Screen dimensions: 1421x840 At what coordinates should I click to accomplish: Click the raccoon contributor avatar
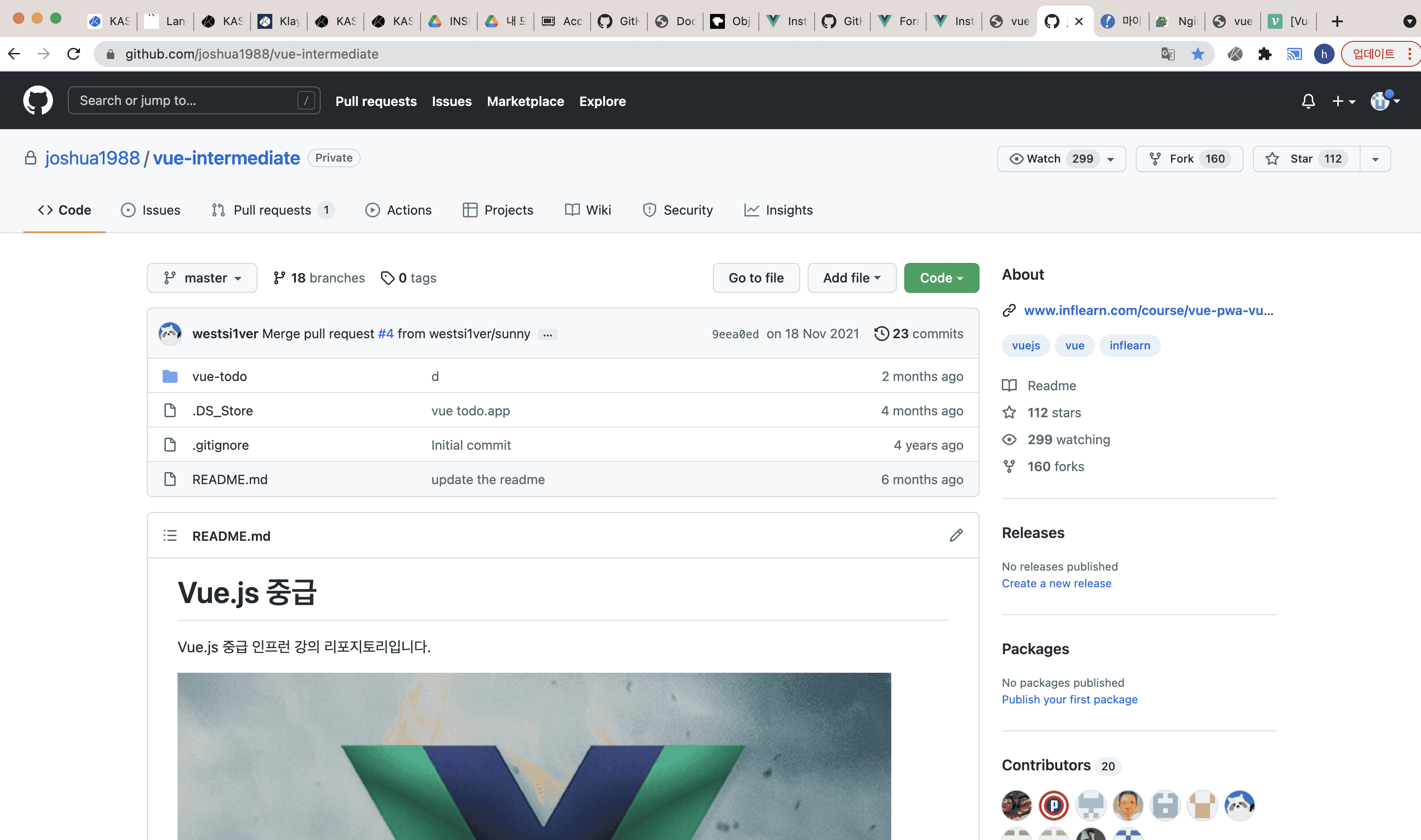(x=1239, y=804)
